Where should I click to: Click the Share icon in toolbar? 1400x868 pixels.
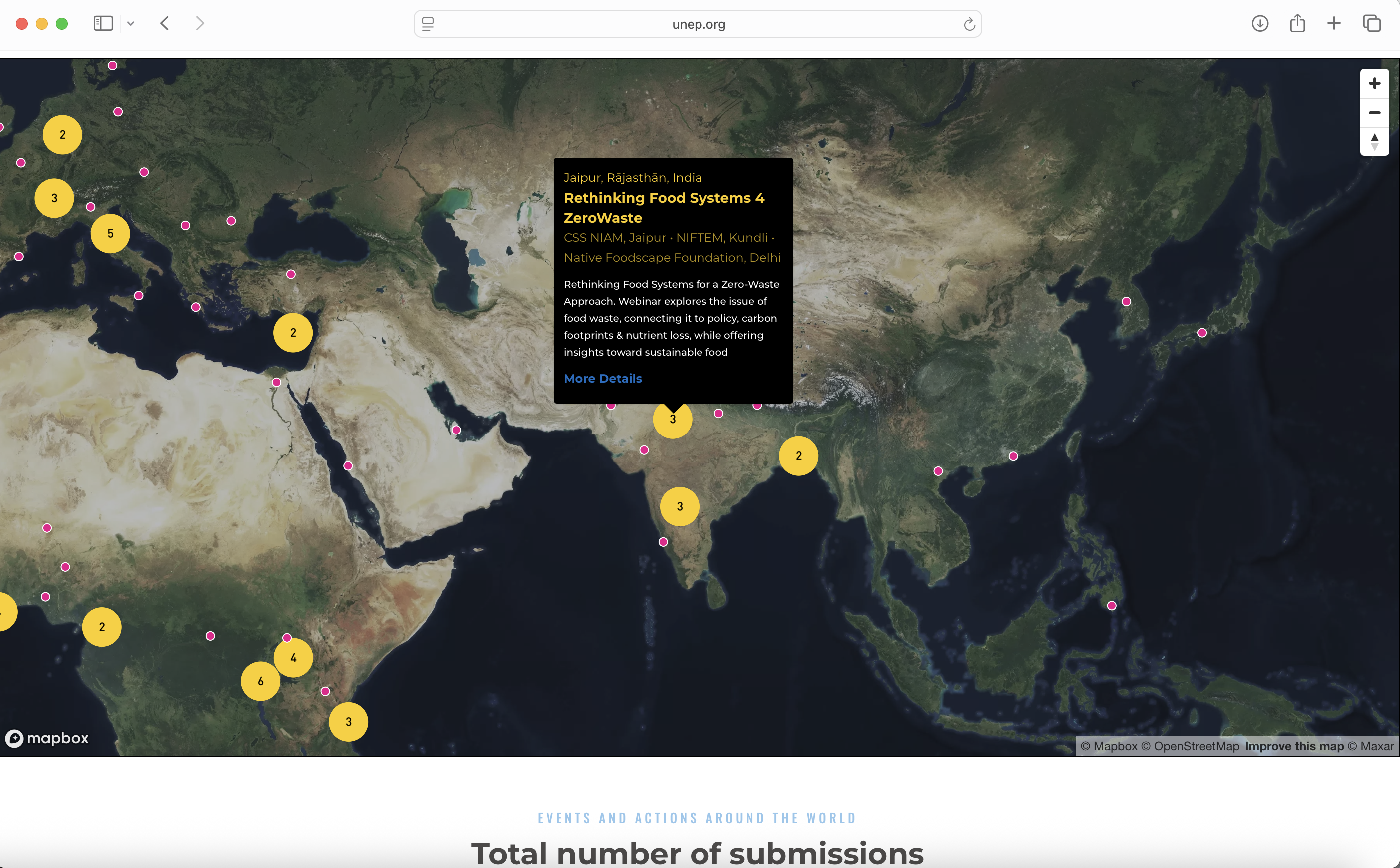1297,23
